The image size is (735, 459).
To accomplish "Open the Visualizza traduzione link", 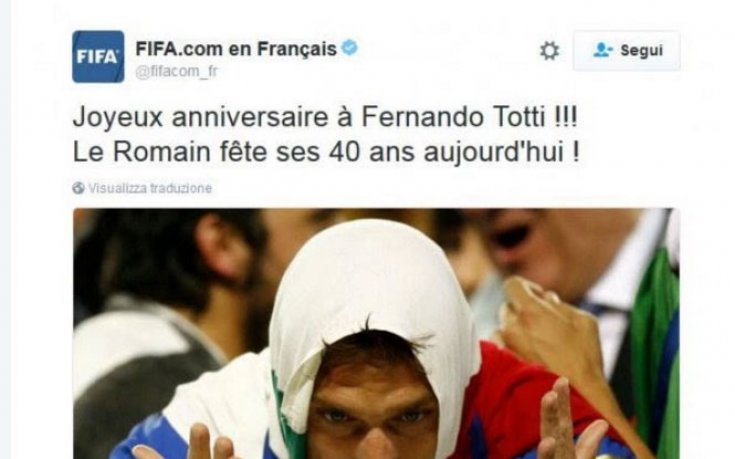I will click(x=150, y=188).
